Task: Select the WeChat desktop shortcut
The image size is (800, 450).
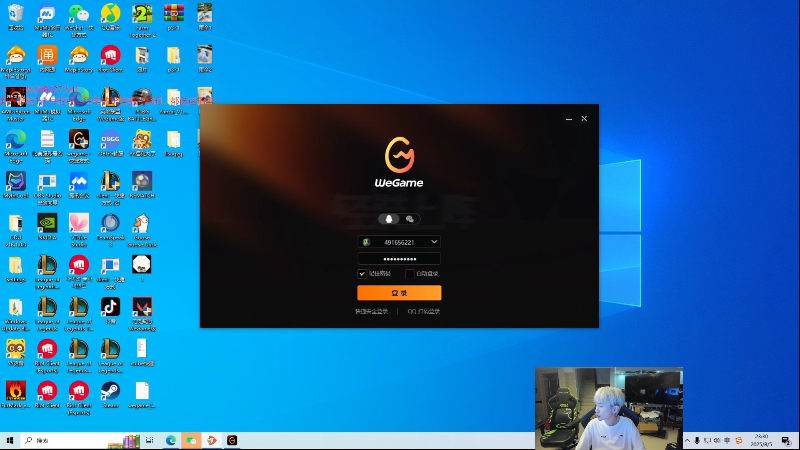Action: tap(79, 20)
